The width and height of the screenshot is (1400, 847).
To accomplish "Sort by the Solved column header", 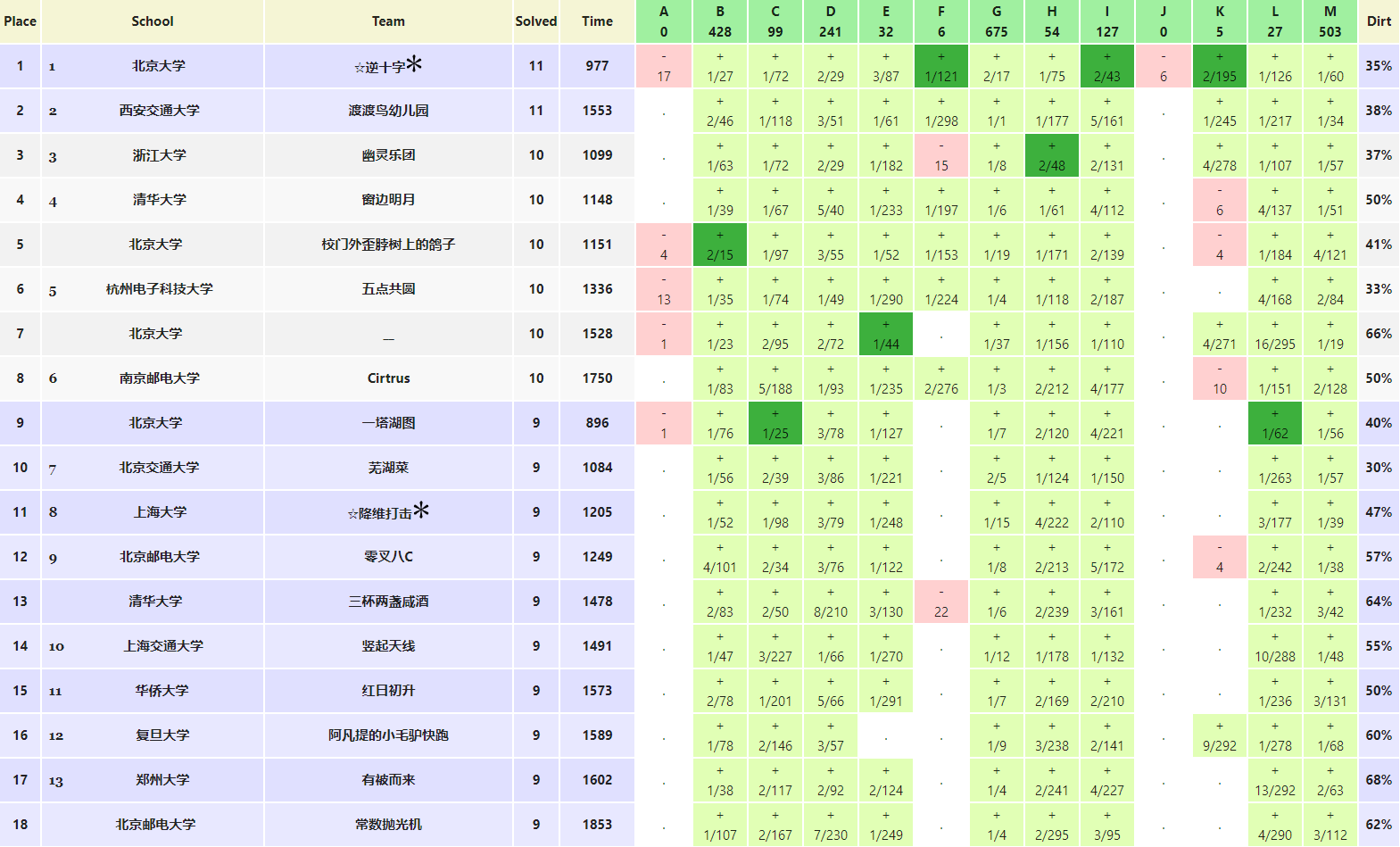I will pos(535,21).
